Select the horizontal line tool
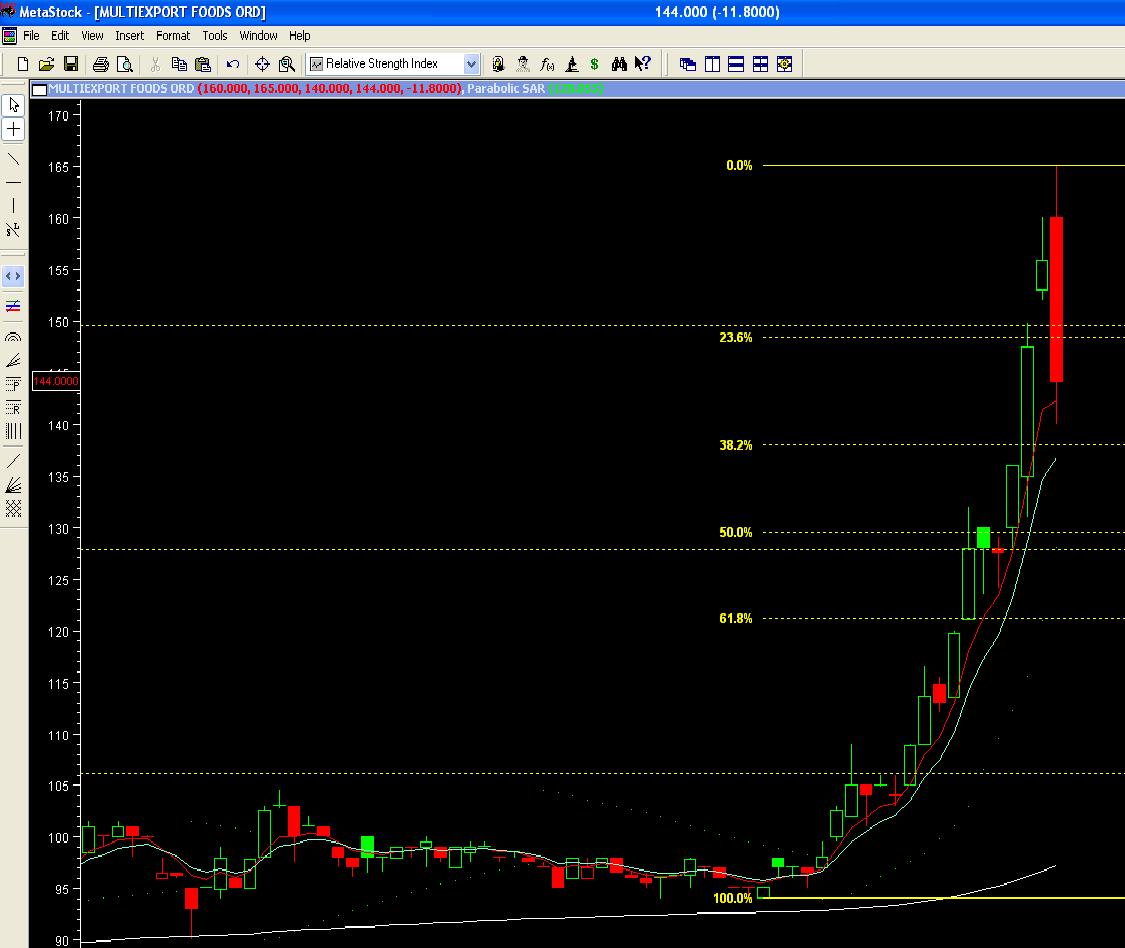 click(14, 182)
